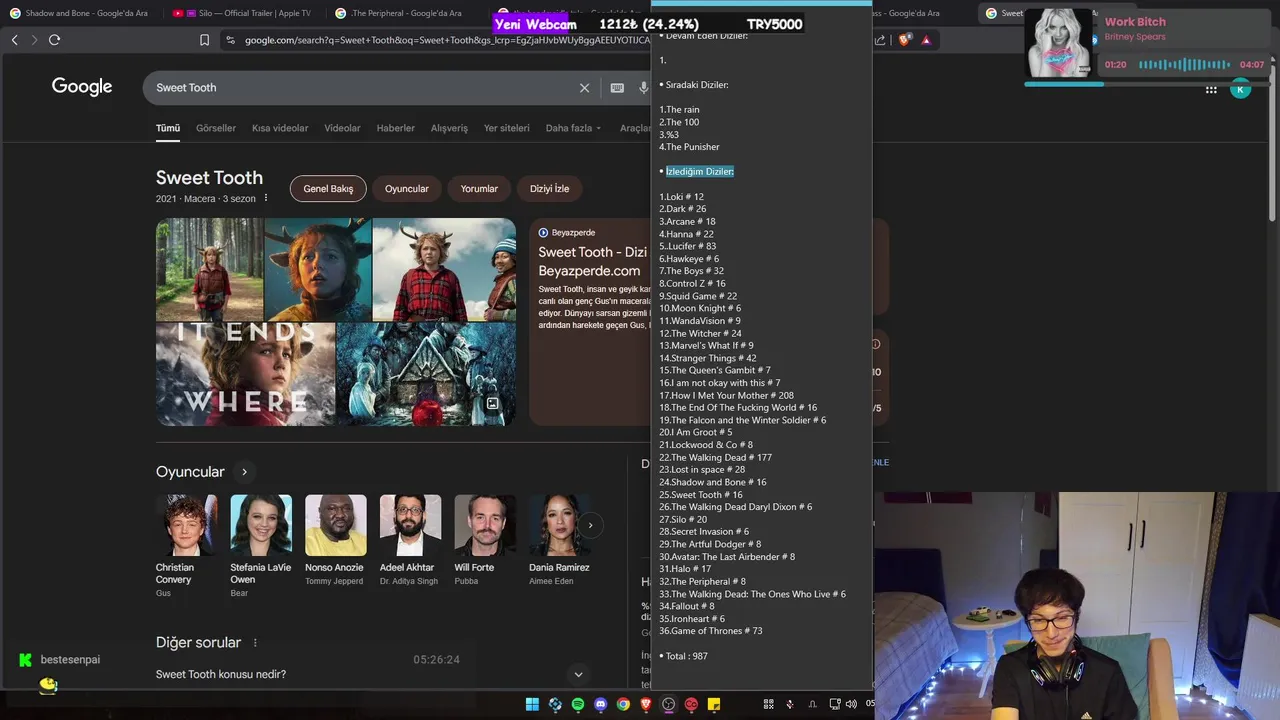Open Discord from the taskbar
Image resolution: width=1280 pixels, height=720 pixels.
click(600, 704)
